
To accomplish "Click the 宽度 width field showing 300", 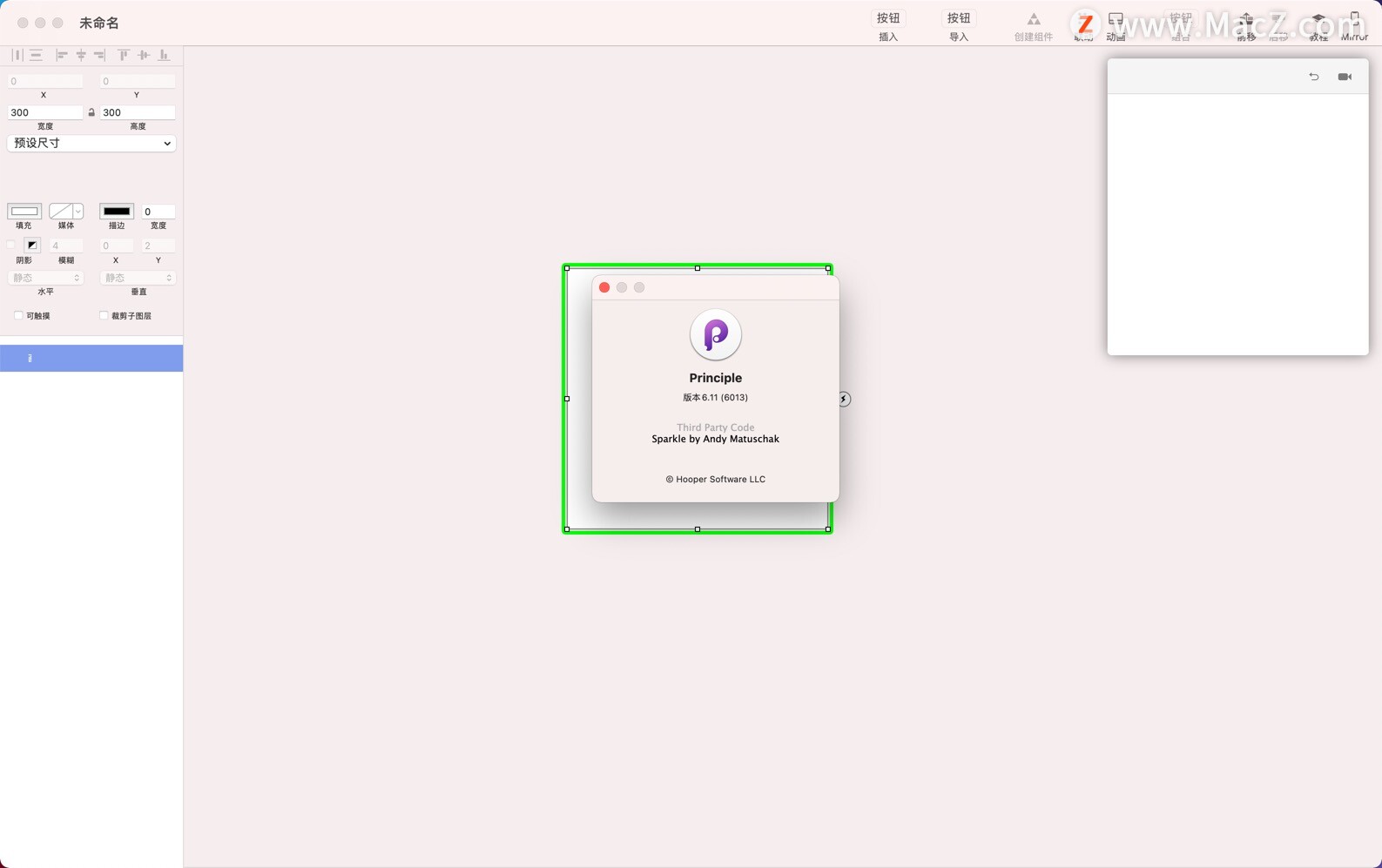I will tap(45, 112).
